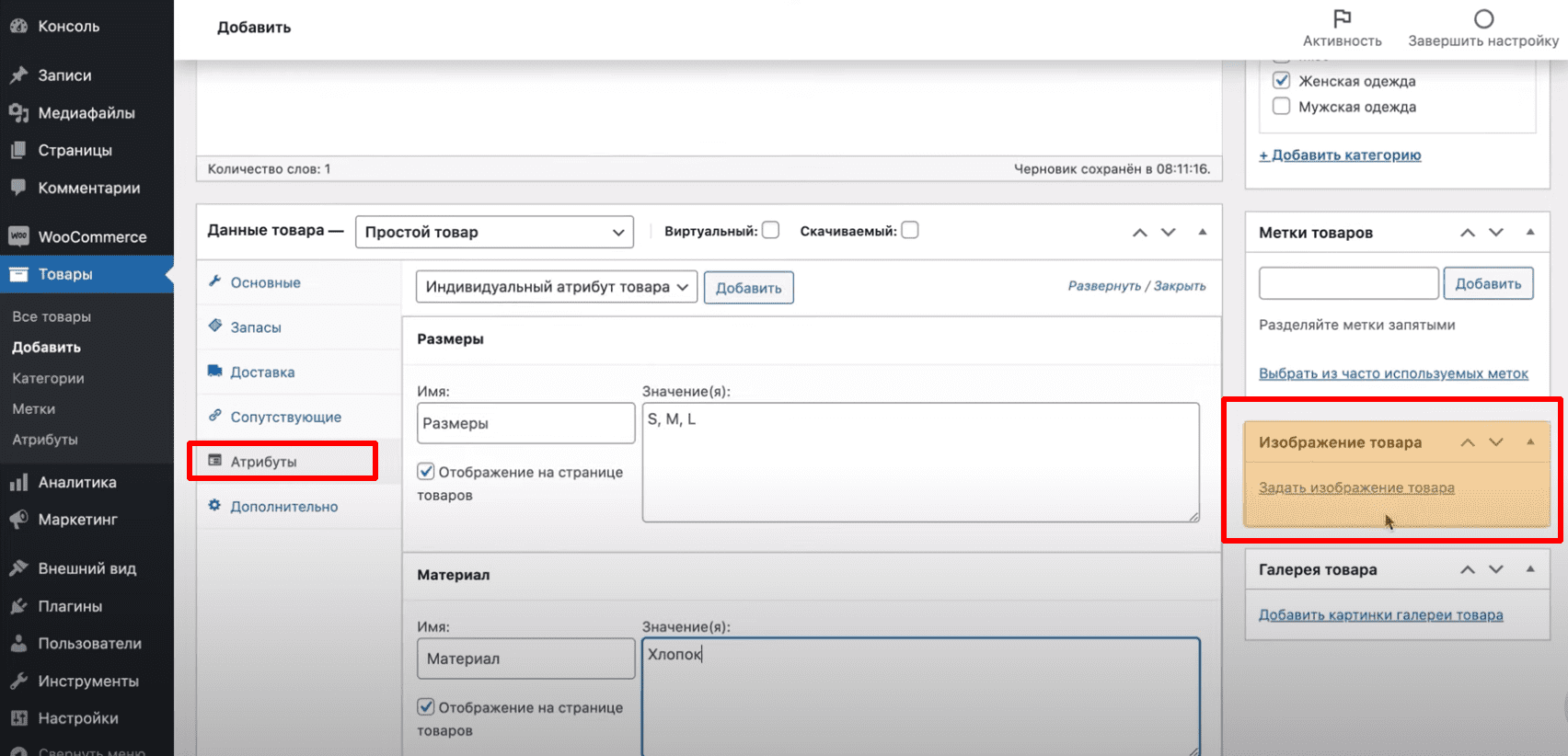
Task: Open Категории submenu item
Action: [x=48, y=378]
